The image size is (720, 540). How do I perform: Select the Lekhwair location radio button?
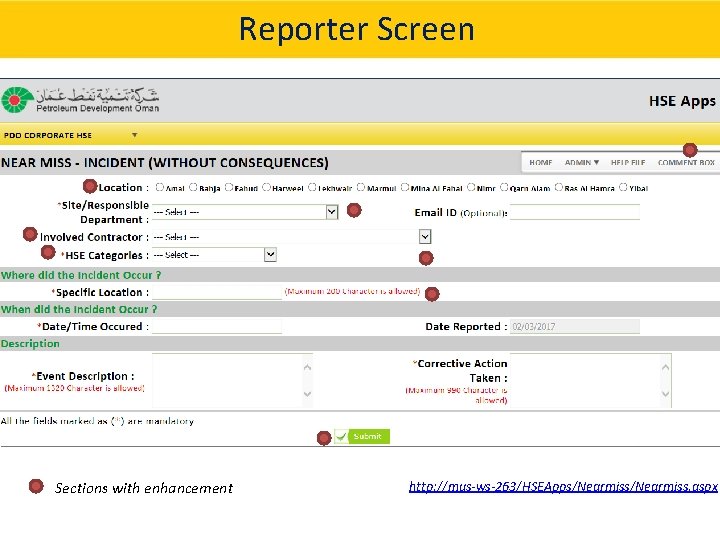click(312, 187)
